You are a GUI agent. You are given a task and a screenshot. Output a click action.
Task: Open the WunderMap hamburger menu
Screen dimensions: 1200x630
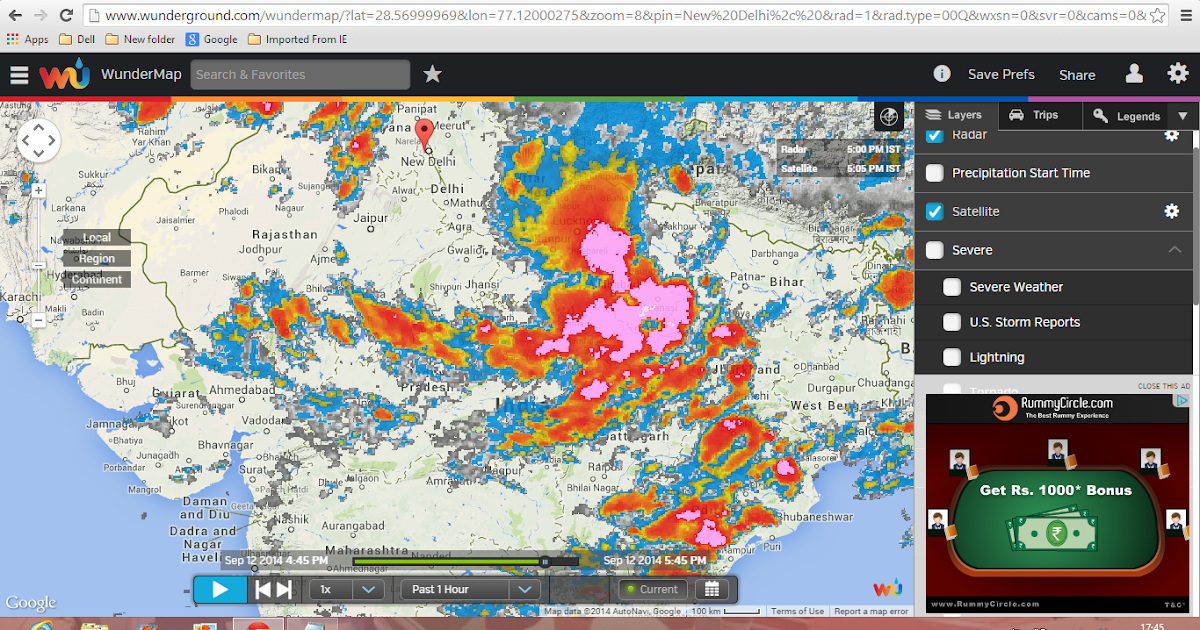click(19, 75)
